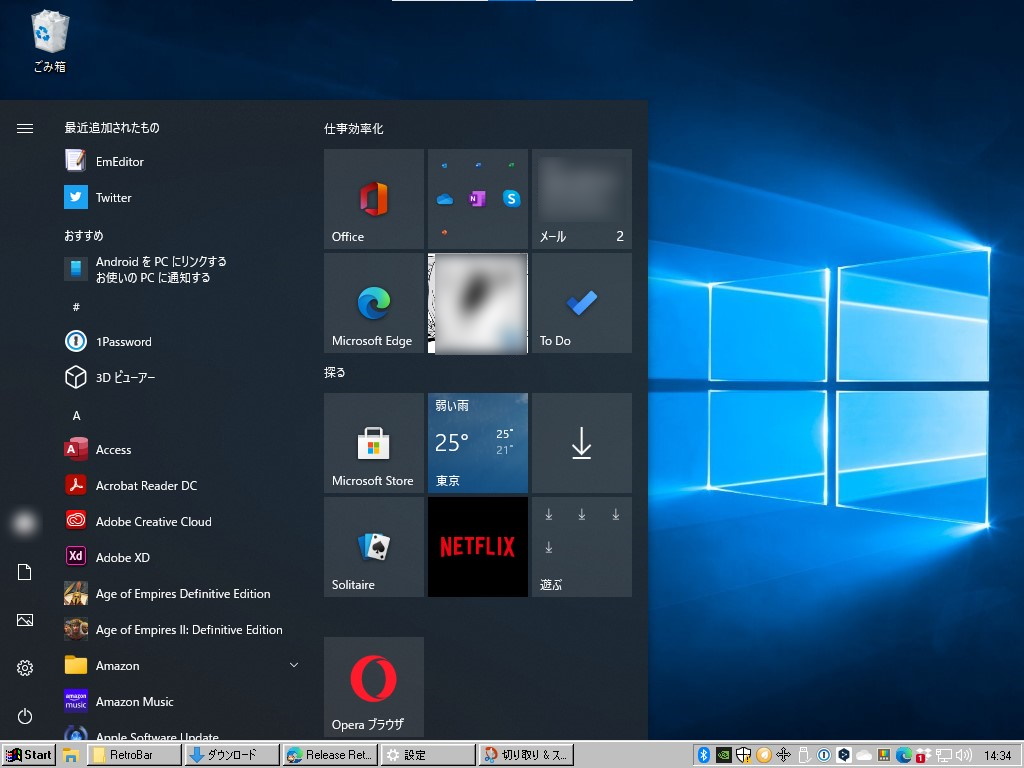Open the 遊ぶ tile folder
Screen dimensions: 1024x768
582,547
